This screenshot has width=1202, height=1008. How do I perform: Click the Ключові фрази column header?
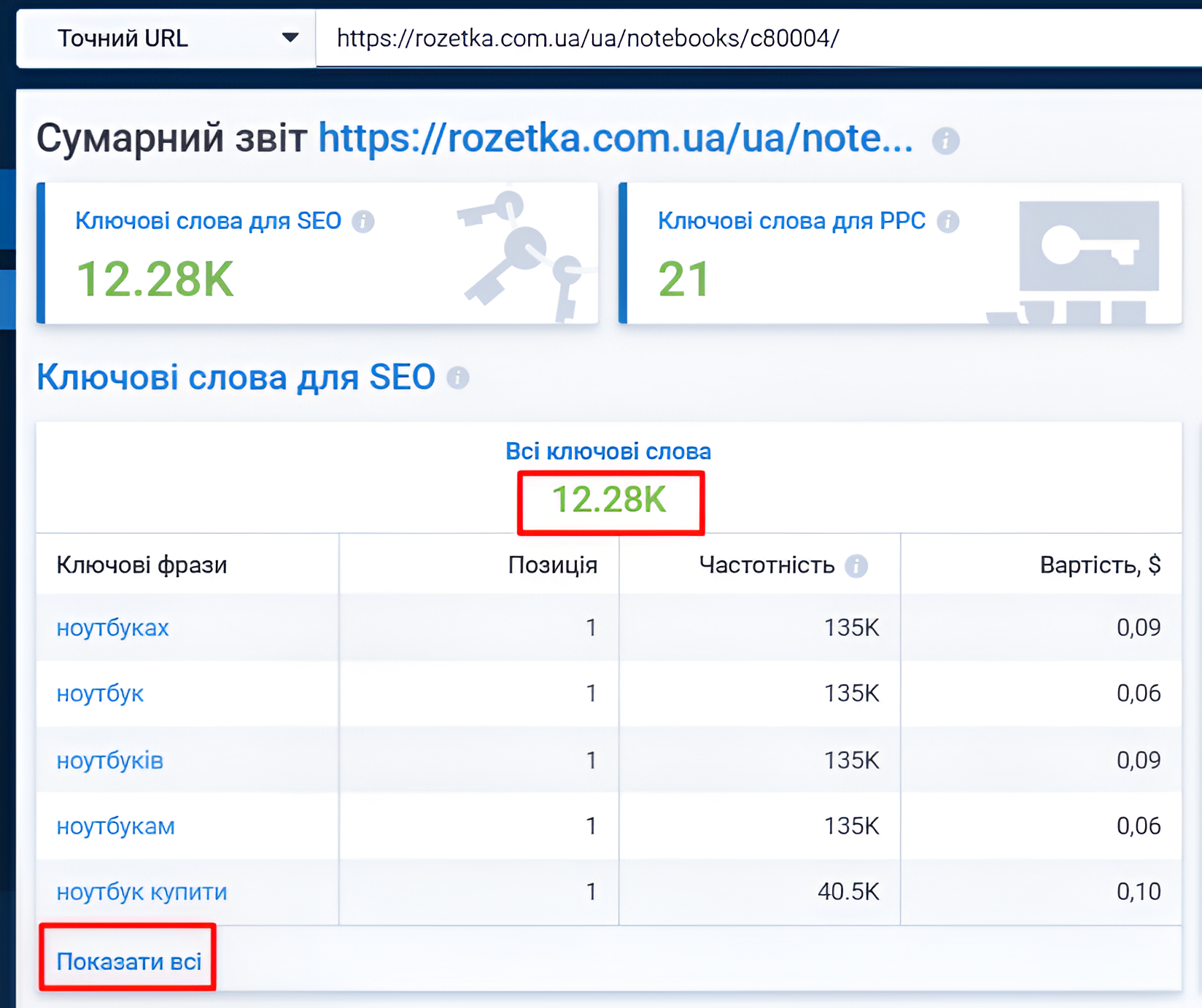pyautogui.click(x=142, y=565)
